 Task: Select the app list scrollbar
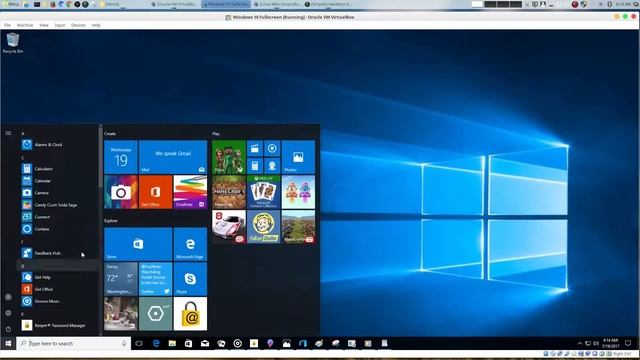click(100, 157)
